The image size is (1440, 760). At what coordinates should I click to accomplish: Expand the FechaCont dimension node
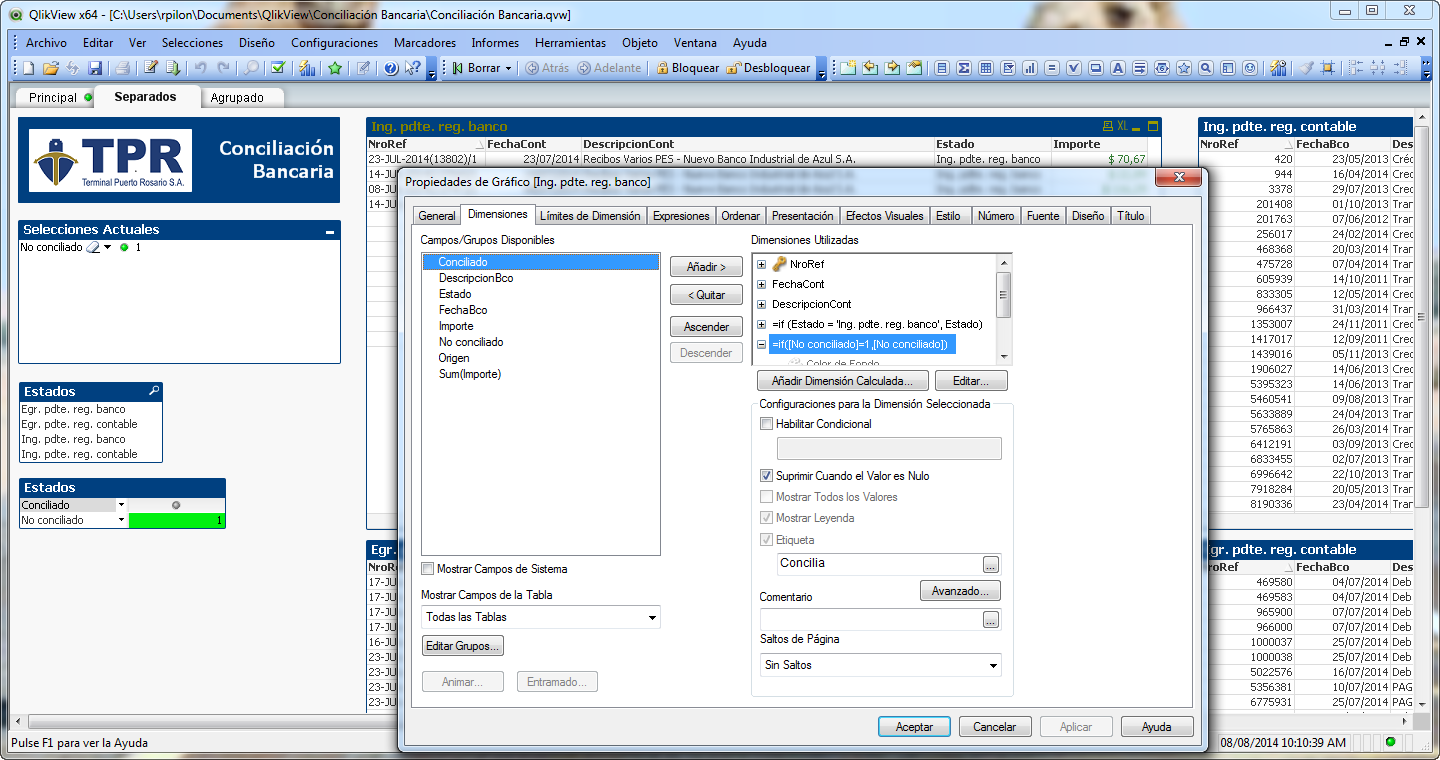pyautogui.click(x=762, y=284)
